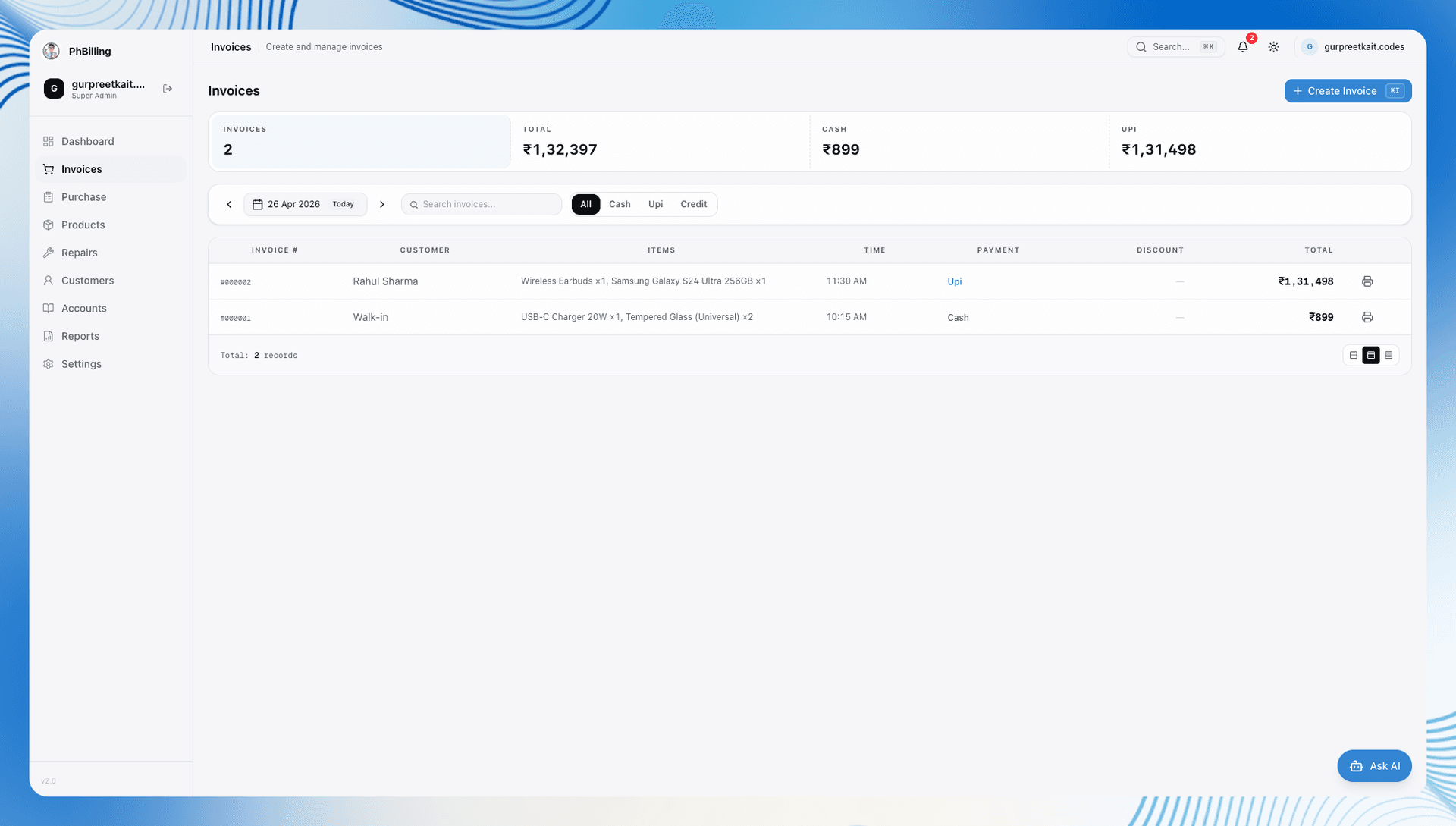1456x826 pixels.
Task: Filter invoices by Cash
Action: (x=620, y=204)
